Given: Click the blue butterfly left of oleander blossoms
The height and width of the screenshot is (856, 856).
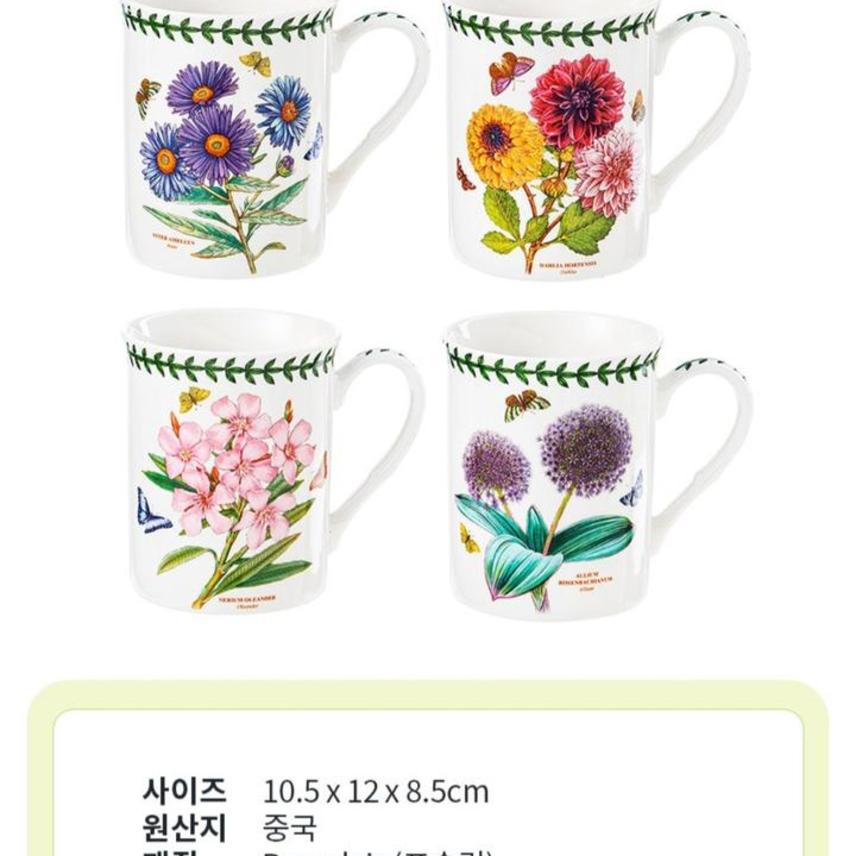Looking at the screenshot, I should point(151,512).
